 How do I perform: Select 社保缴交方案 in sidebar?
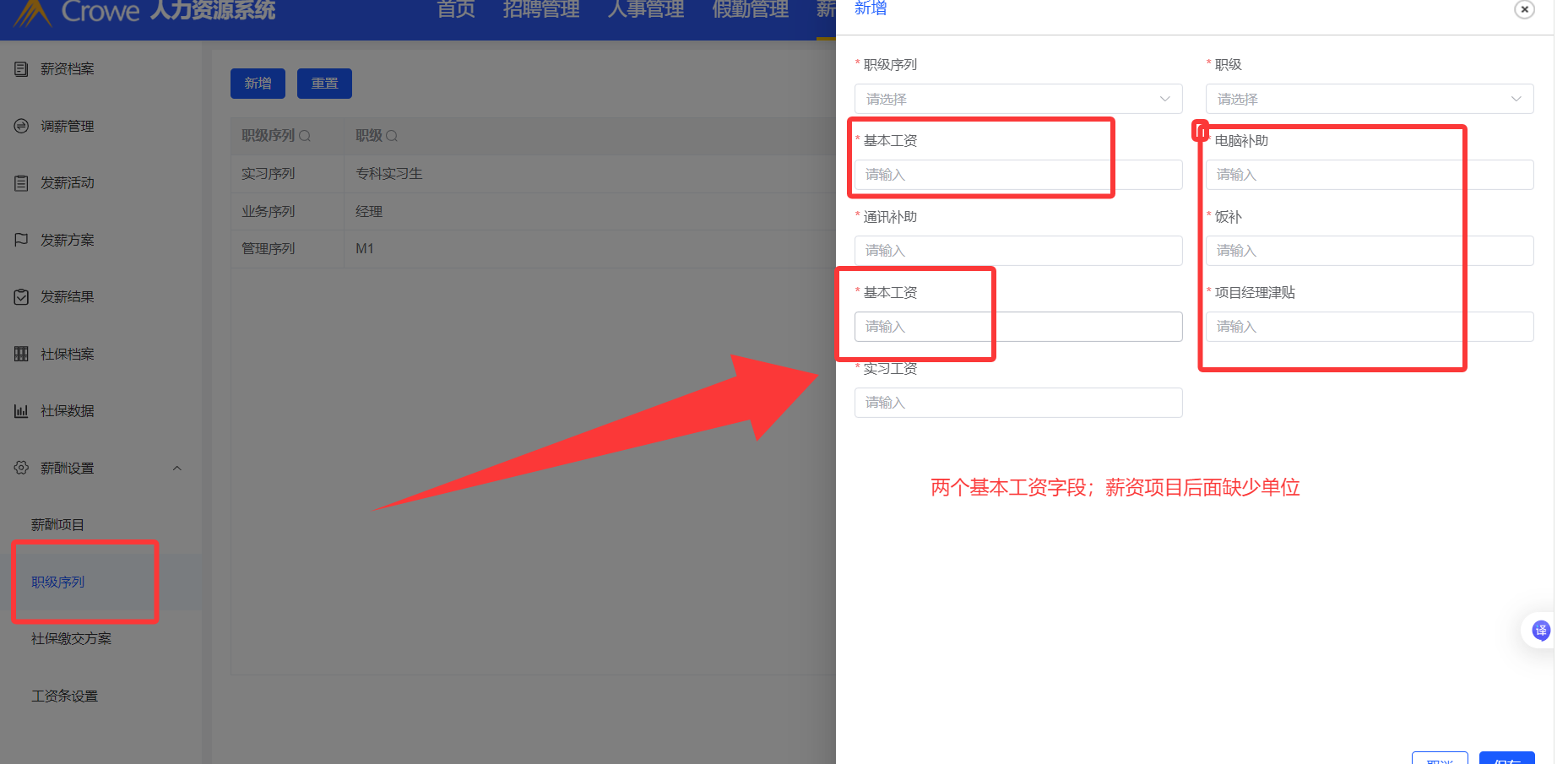point(71,639)
